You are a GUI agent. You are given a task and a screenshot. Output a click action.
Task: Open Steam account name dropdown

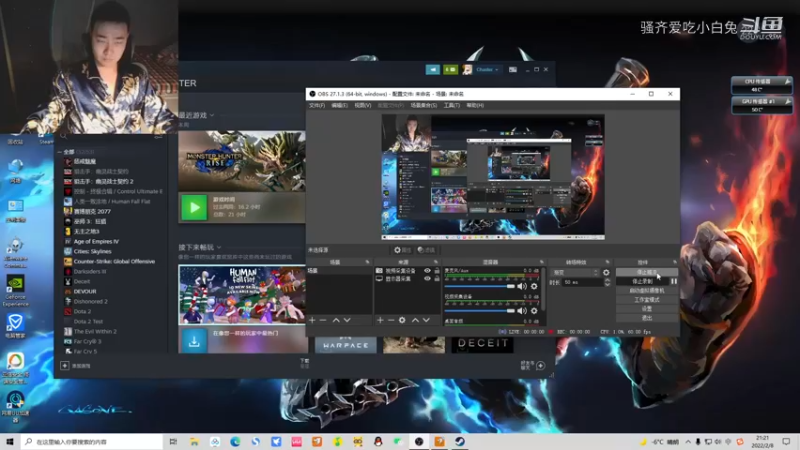pyautogui.click(x=487, y=69)
